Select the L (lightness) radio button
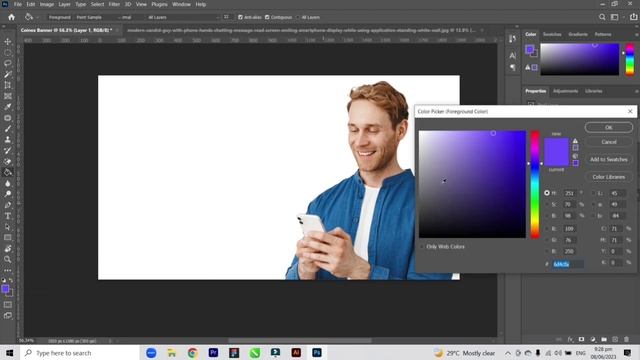Viewport: 640px width, 360px height. (x=593, y=193)
